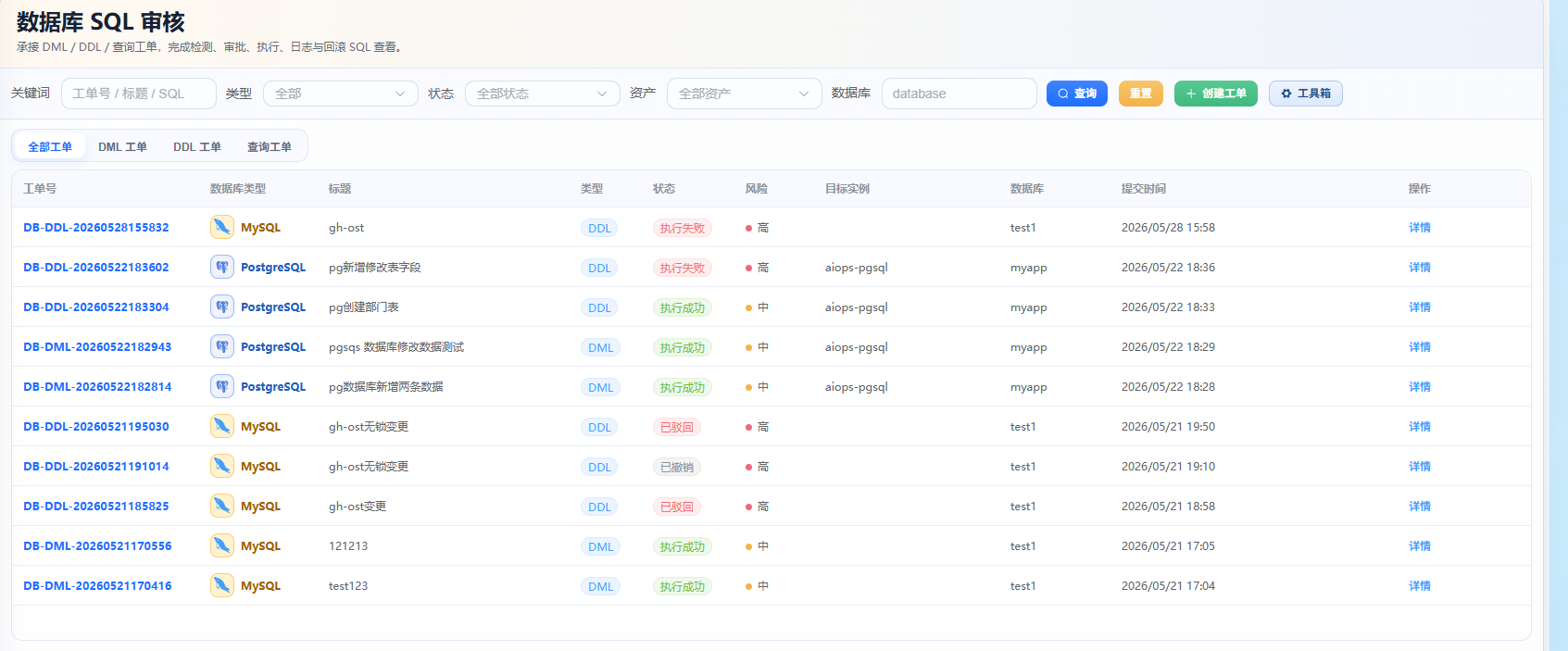Click 已驳回 status of DB-DDL-20260521195030
1568x651 pixels.
point(677,427)
